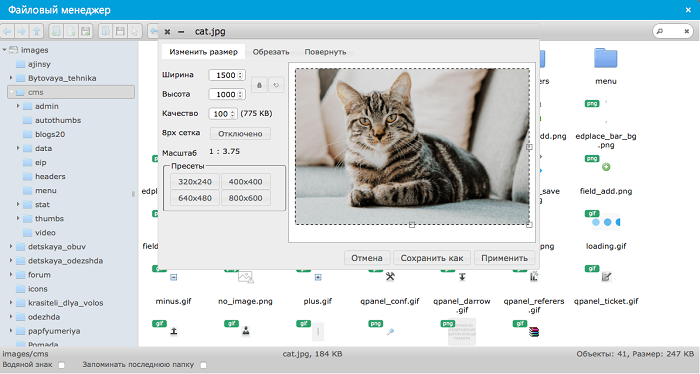
Task: Close the cat.jpg editor dialog
Action: pos(167,32)
